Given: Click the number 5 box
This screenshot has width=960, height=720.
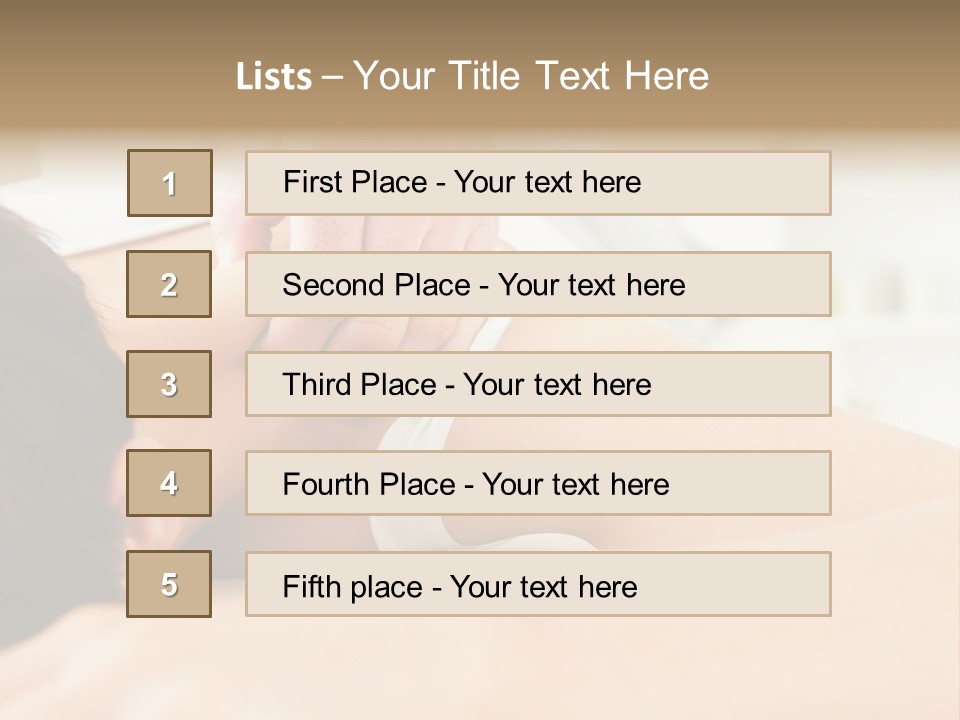Looking at the screenshot, I should 169,584.
